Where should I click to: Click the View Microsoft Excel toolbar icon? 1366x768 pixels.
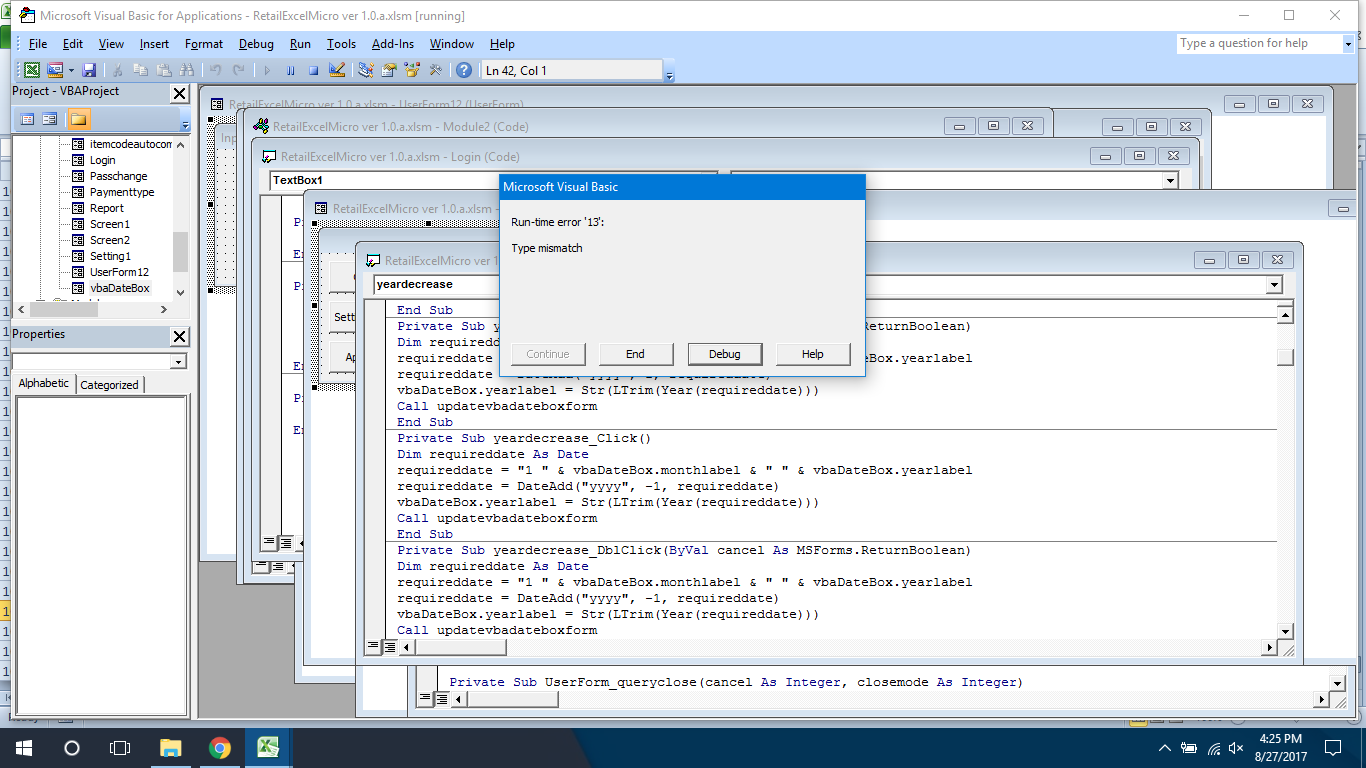point(32,70)
